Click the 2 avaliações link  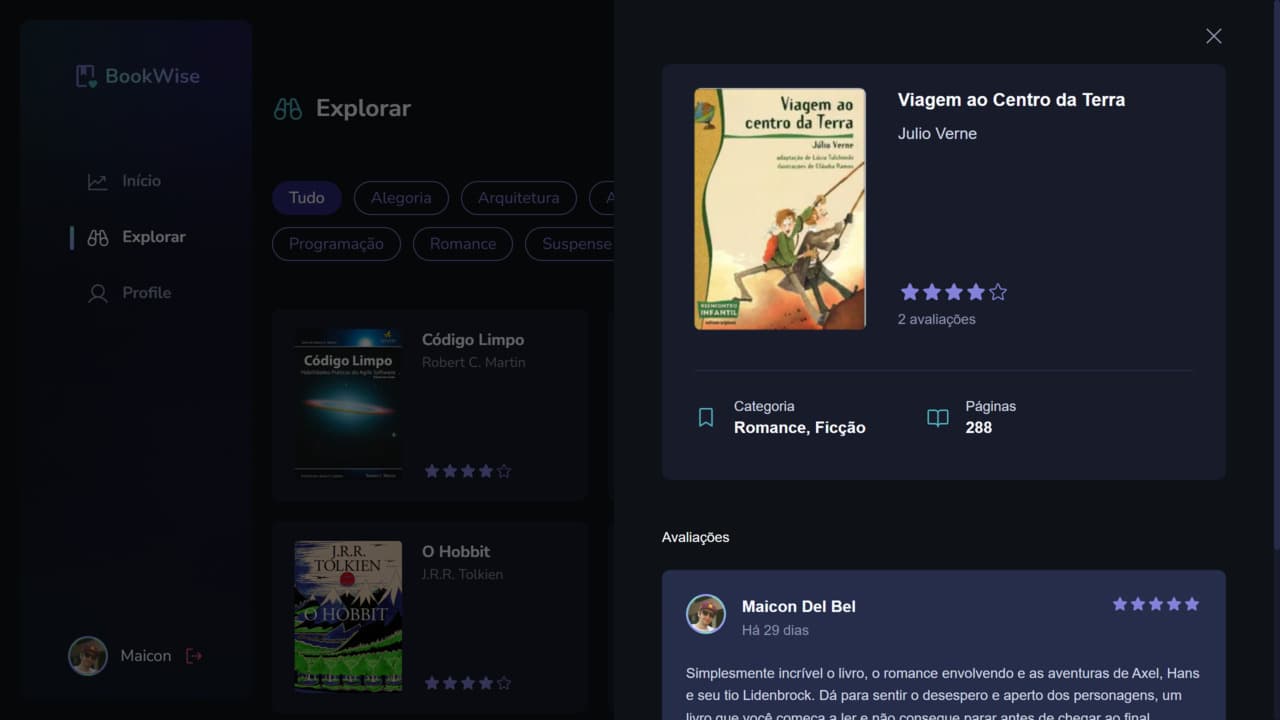coord(936,319)
